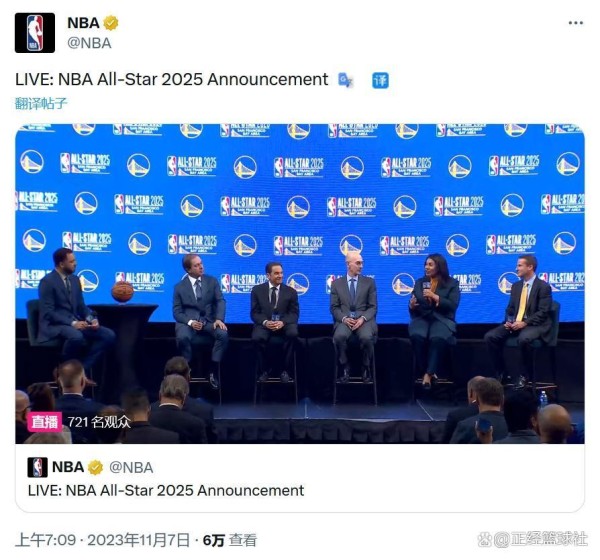Open the @NBA handle at top
The width and height of the screenshot is (600, 560).
(x=89, y=43)
